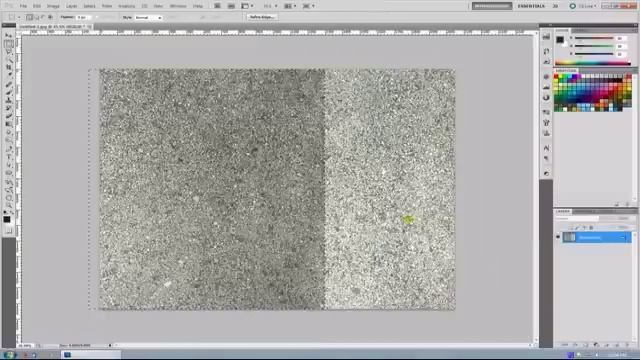Open the Select menu
Image resolution: width=640 pixels, height=360 pixels.
tap(89, 6)
